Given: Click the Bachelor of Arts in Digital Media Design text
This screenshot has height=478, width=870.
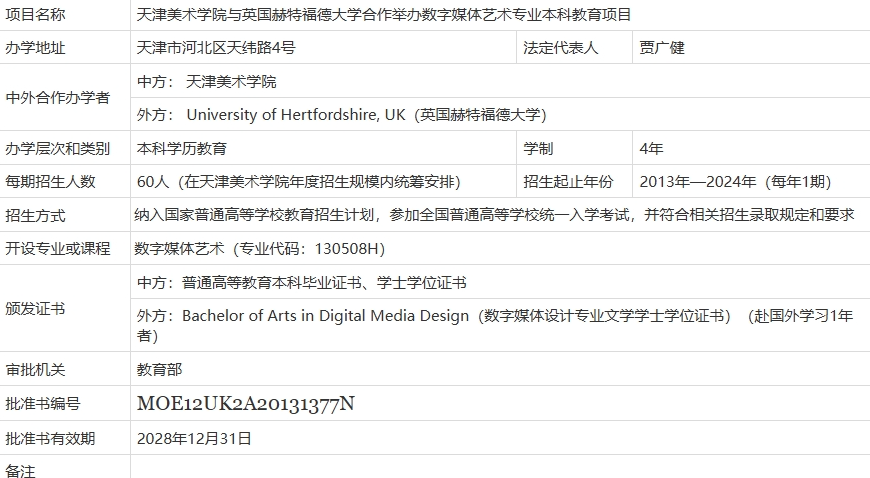Looking at the screenshot, I should tap(325, 316).
